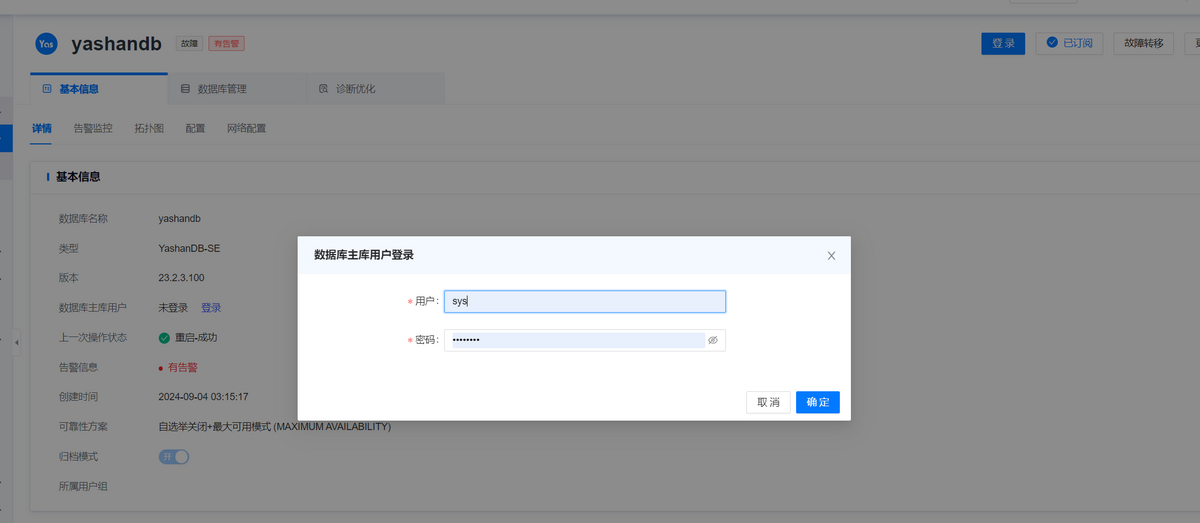1200x523 pixels.
Task: Toggle the 归档模式 switch
Action: [x=174, y=457]
